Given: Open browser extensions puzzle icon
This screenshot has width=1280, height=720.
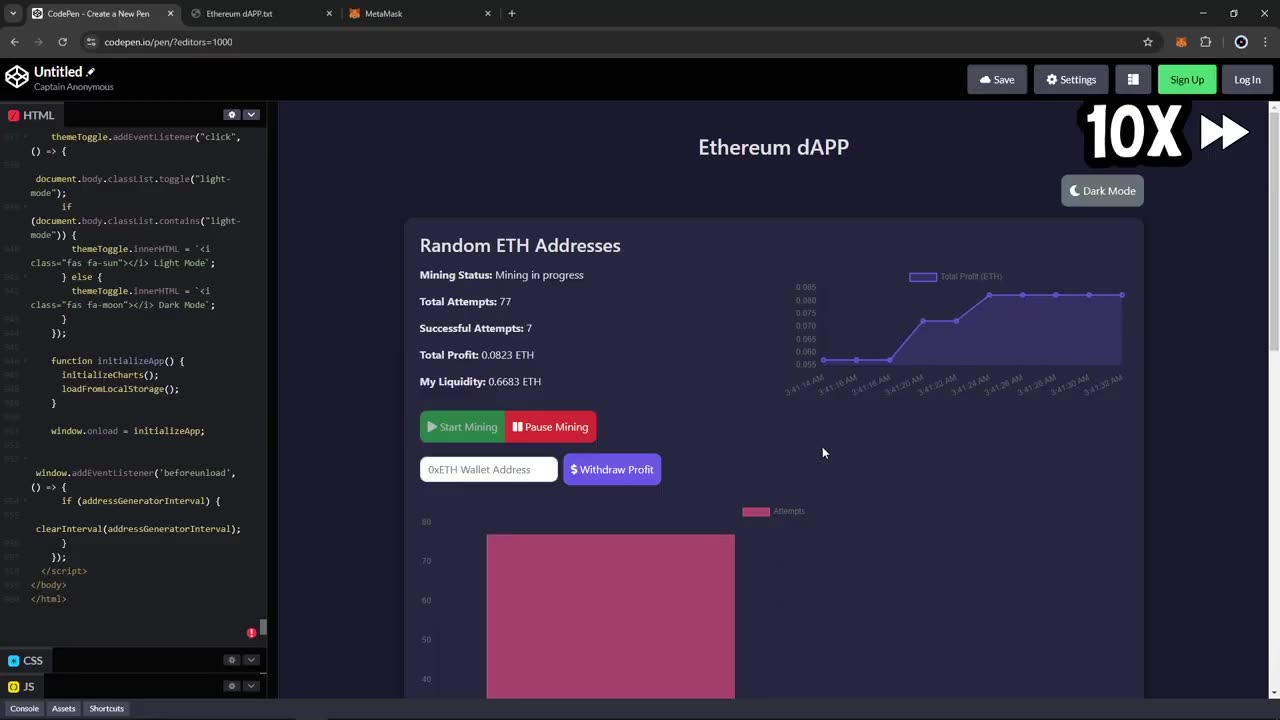Looking at the screenshot, I should pos(1205,42).
